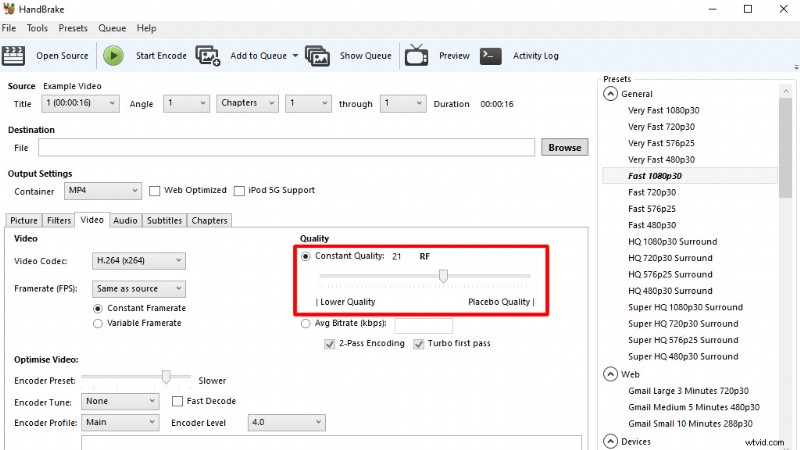Switch to the Chapters tab
The height and width of the screenshot is (450, 800).
pyautogui.click(x=209, y=220)
